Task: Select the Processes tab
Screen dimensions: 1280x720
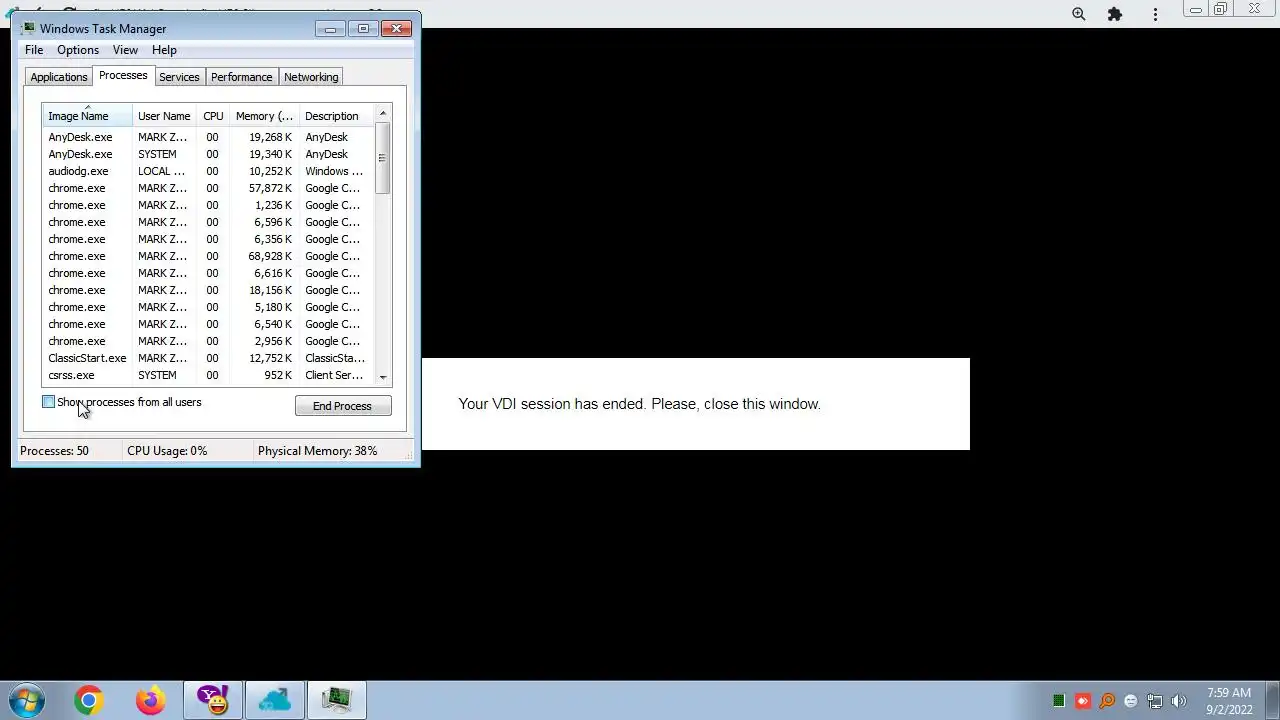Action: coord(123,76)
